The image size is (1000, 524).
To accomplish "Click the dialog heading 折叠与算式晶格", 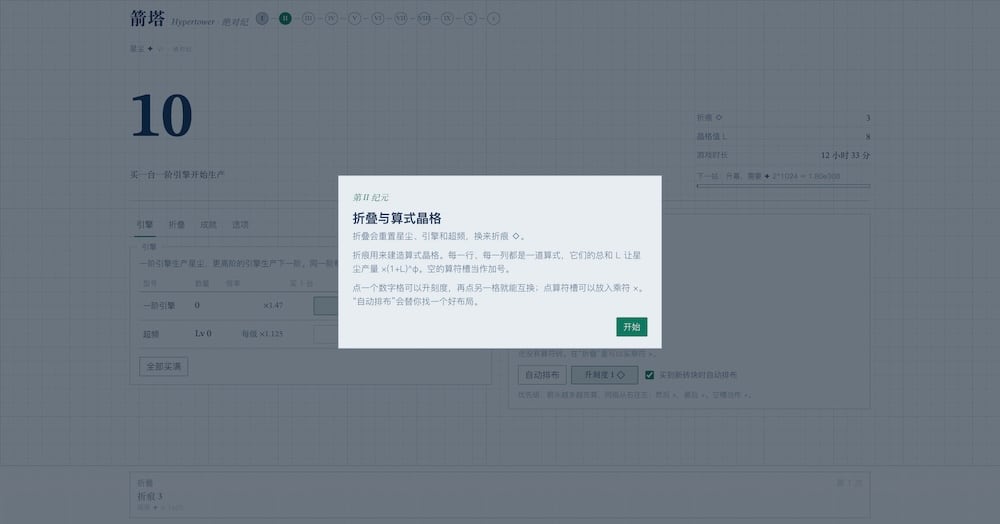I will pos(397,218).
